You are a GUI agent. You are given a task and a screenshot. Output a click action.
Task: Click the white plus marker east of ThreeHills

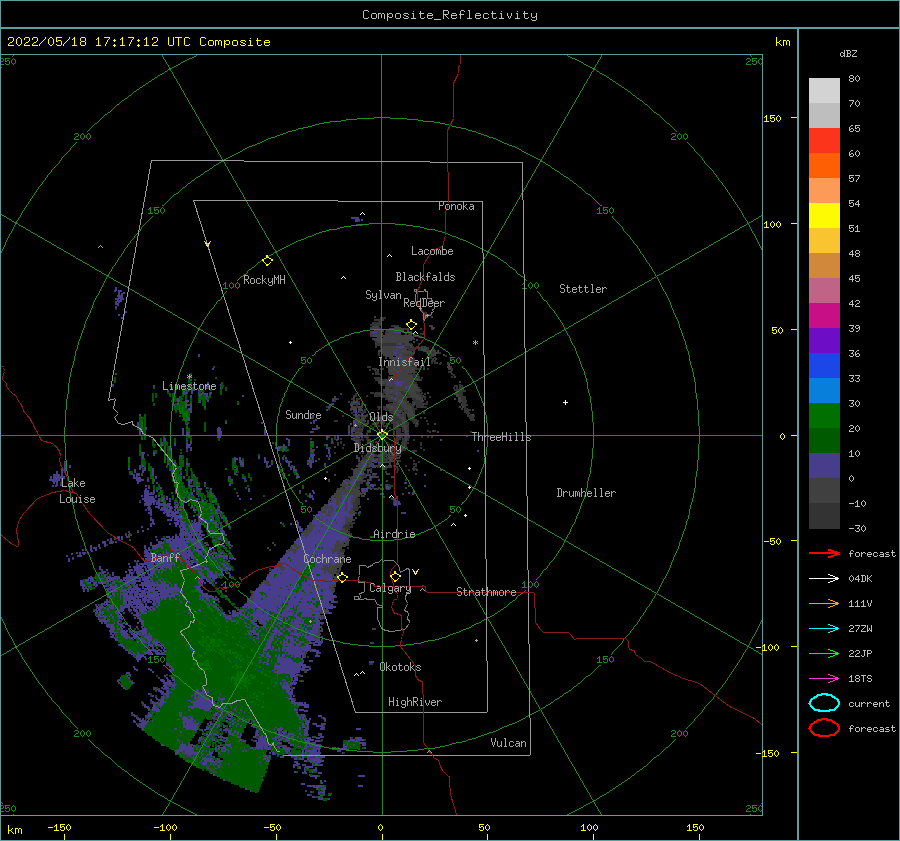565,402
